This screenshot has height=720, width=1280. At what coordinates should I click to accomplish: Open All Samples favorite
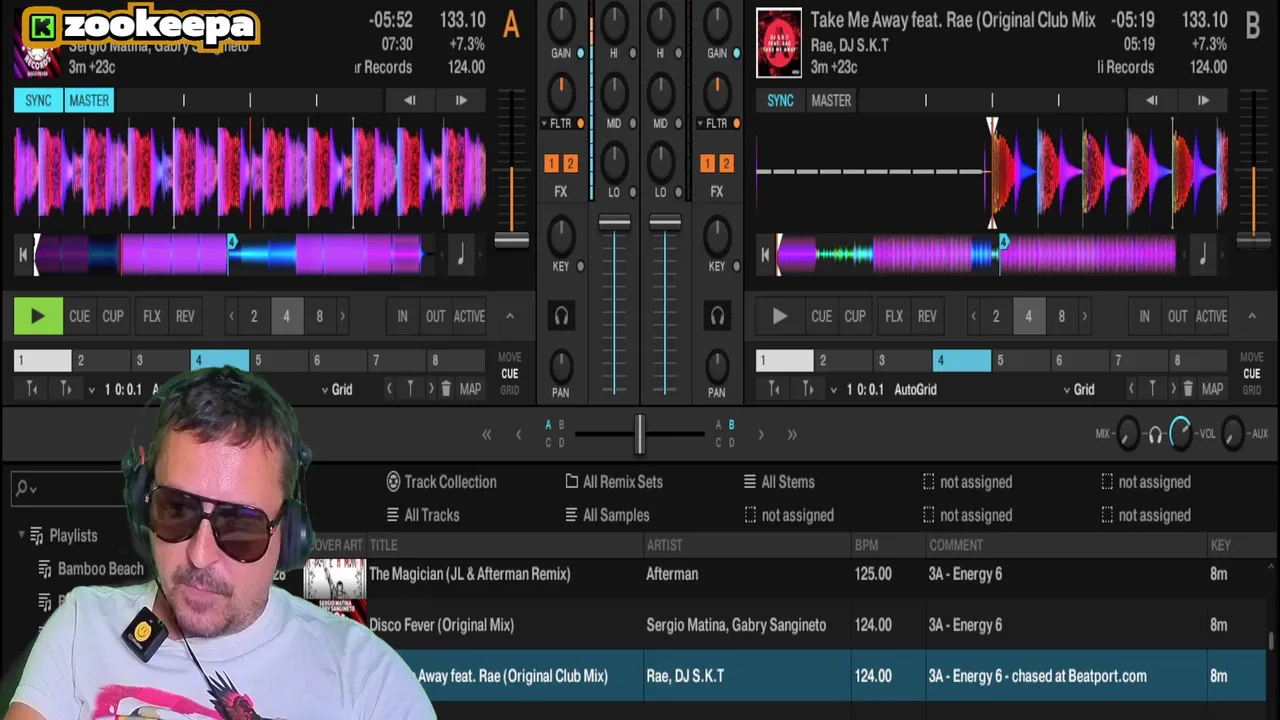point(607,515)
